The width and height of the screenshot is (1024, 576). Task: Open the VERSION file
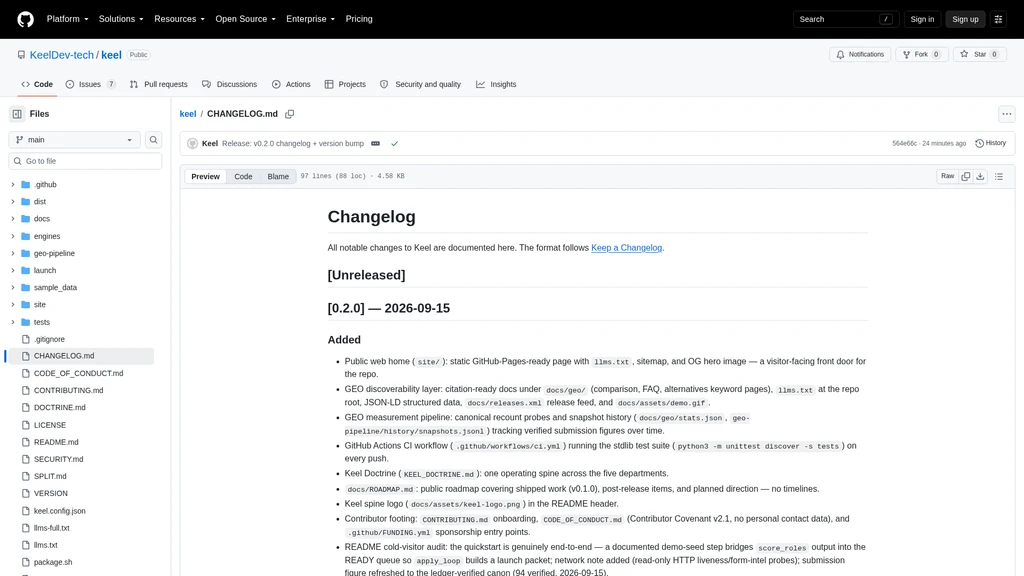click(50, 494)
